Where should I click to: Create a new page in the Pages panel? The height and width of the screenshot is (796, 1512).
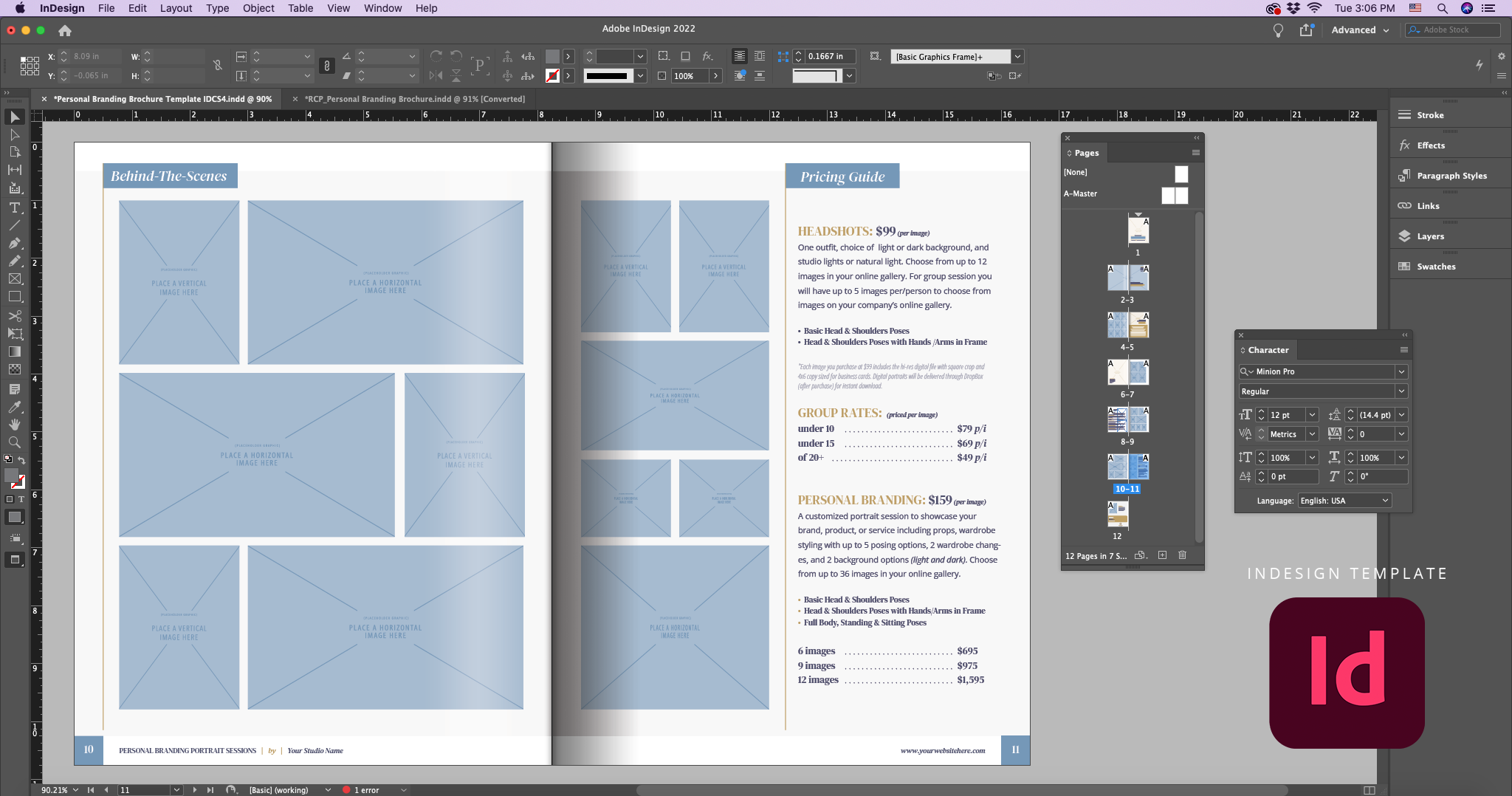tap(1161, 555)
